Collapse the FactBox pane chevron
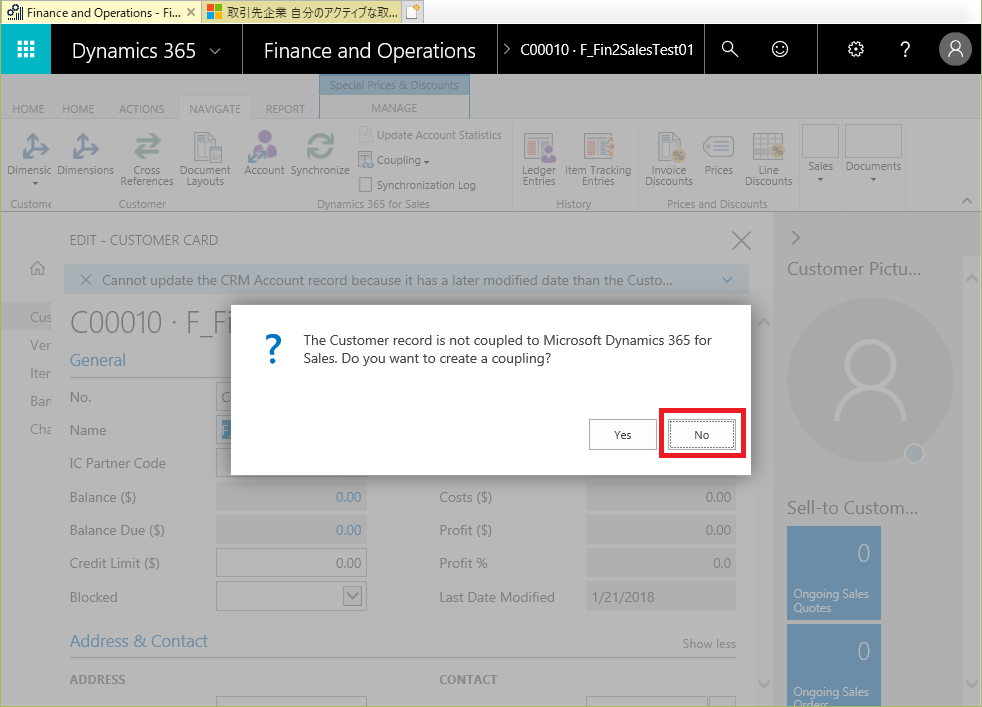Image resolution: width=982 pixels, height=707 pixels. coord(795,238)
